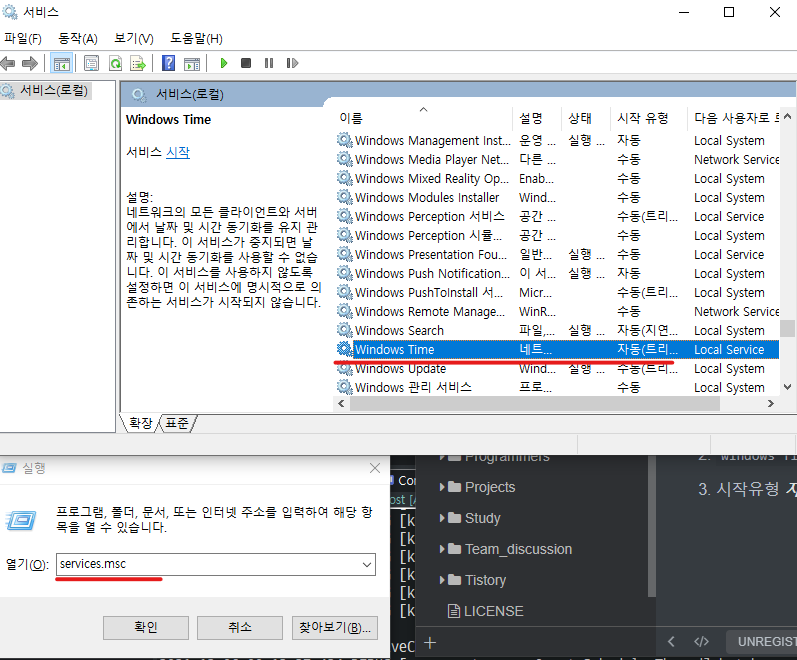This screenshot has height=660, width=797.
Task: Pause the service with the pause icon
Action: pos(269,63)
